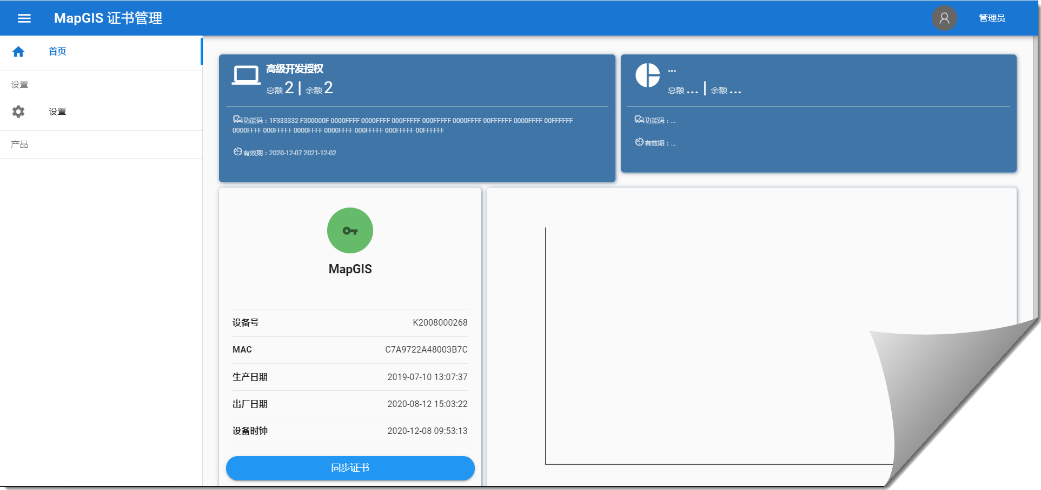Click the settings gear icon
The height and width of the screenshot is (490, 1041).
pos(18,112)
